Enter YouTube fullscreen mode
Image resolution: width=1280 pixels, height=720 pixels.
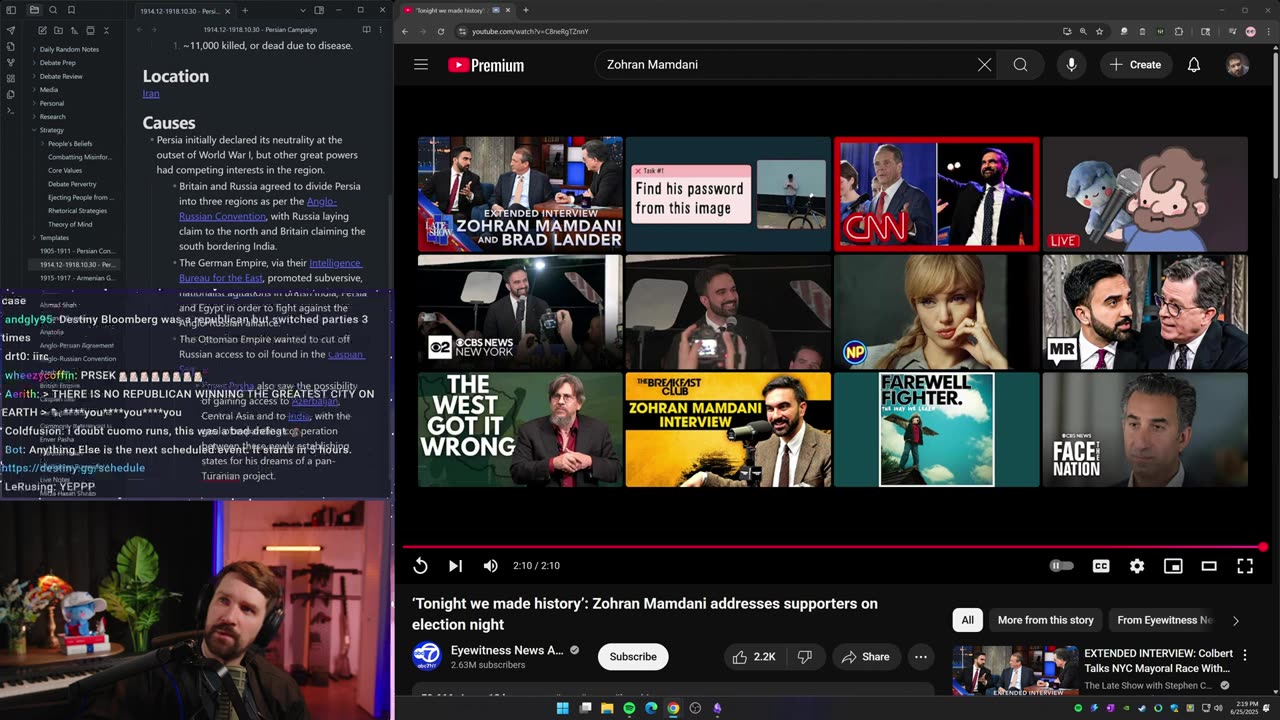[1245, 566]
